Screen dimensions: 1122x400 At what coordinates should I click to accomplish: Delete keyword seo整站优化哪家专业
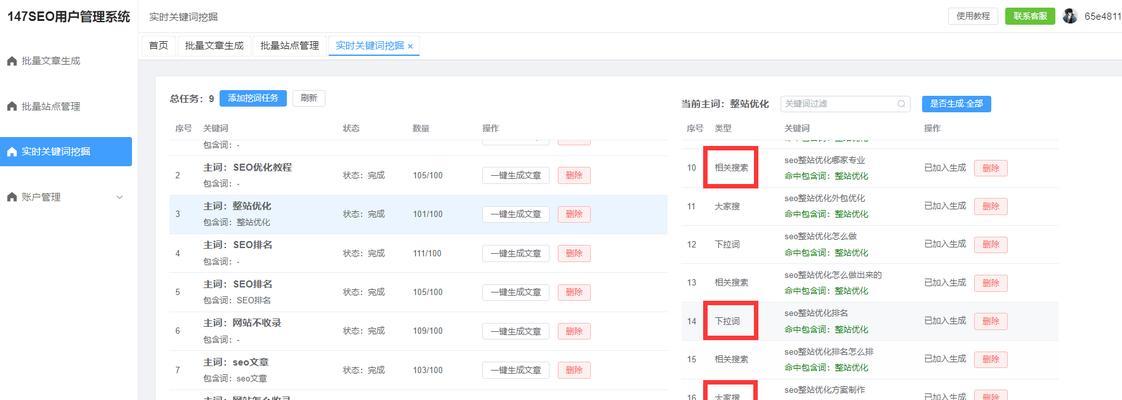pos(990,168)
